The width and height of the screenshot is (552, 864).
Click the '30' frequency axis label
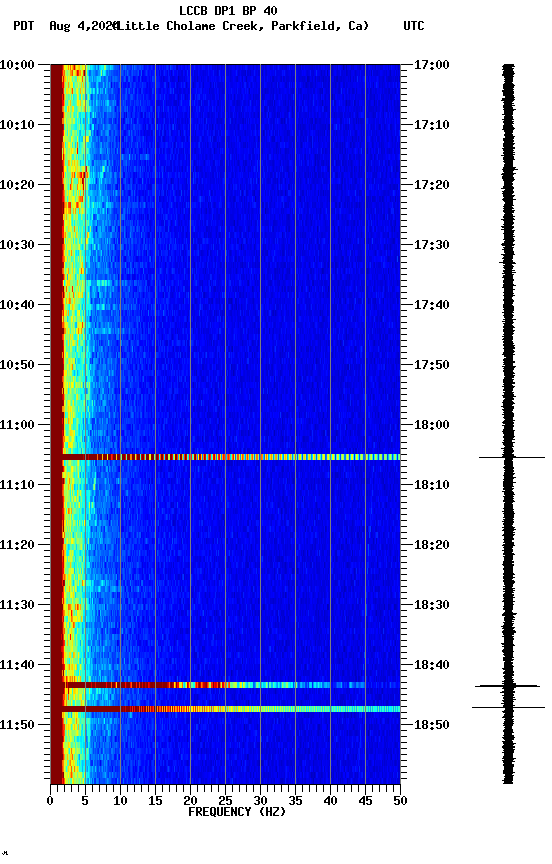coord(260,801)
